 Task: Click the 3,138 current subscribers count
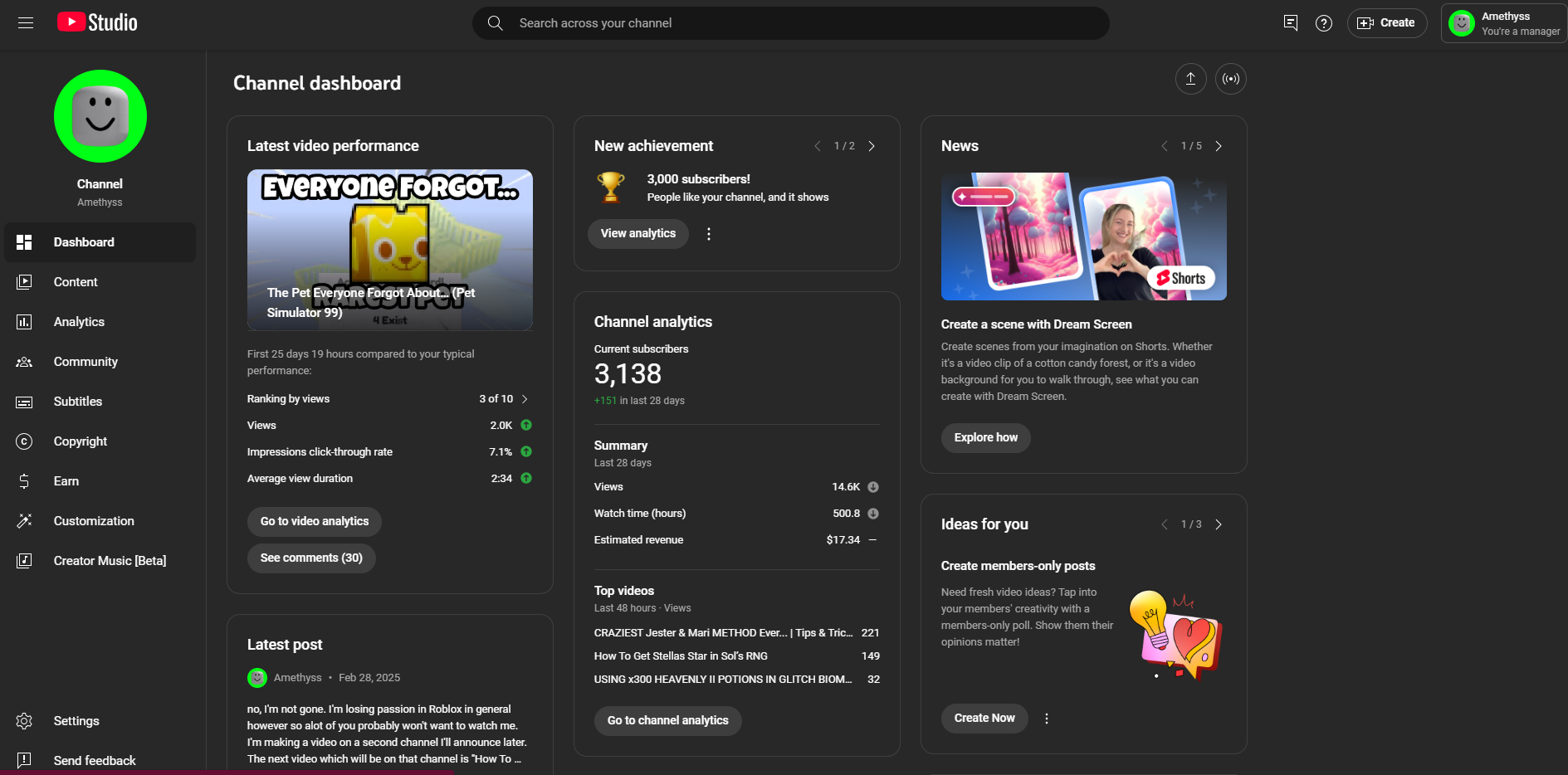(x=628, y=374)
